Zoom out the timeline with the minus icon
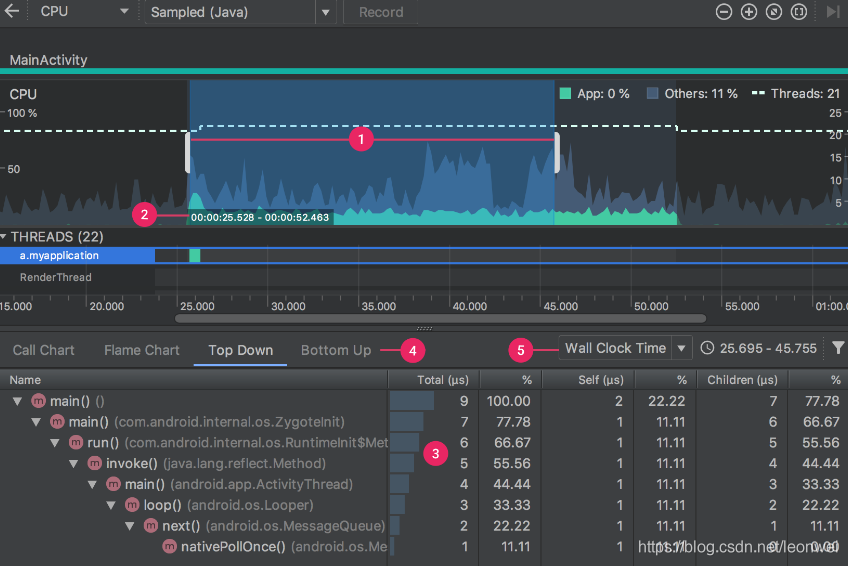The width and height of the screenshot is (848, 566). [725, 12]
